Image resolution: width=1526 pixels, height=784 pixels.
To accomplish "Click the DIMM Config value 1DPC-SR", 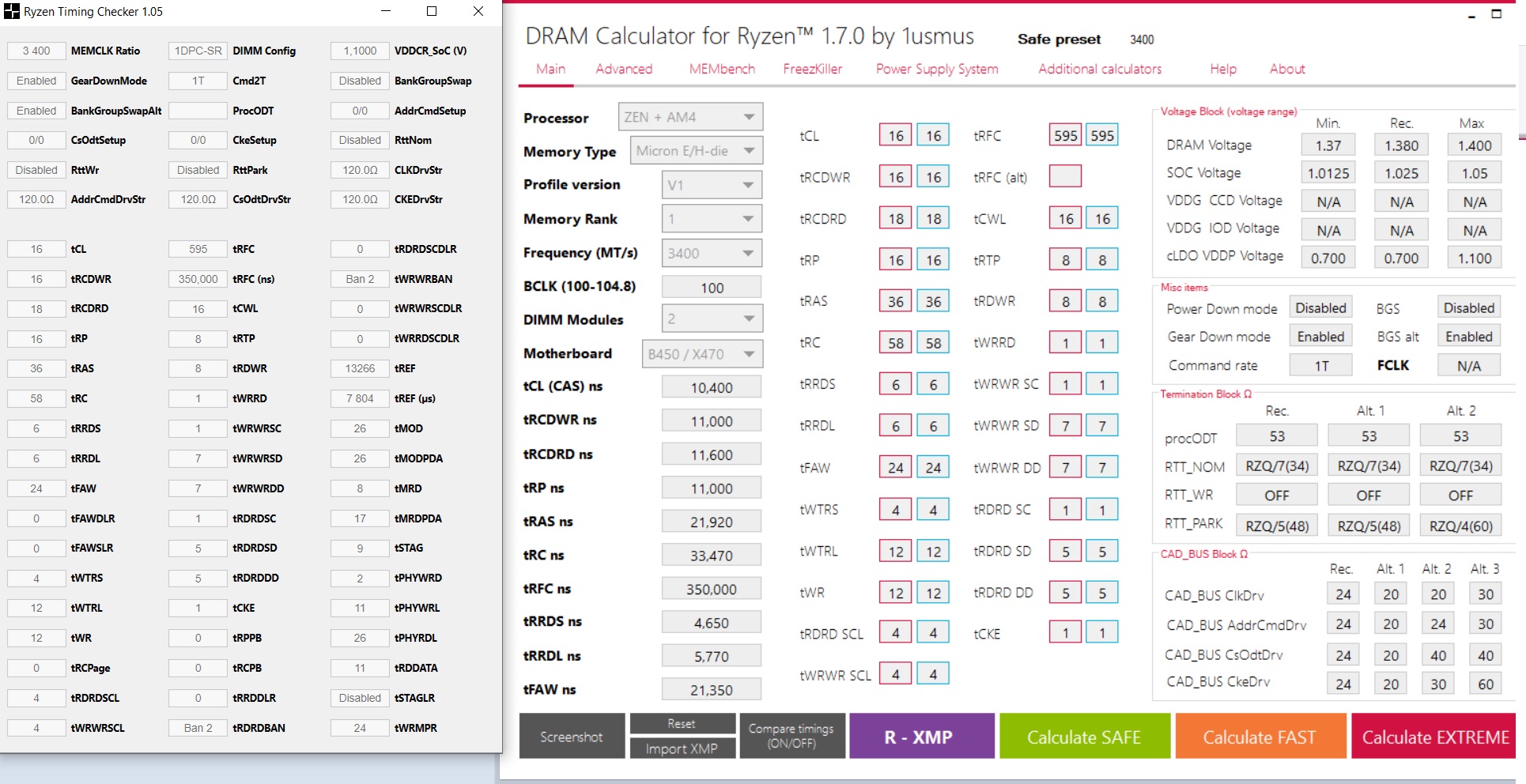I will (x=198, y=51).
